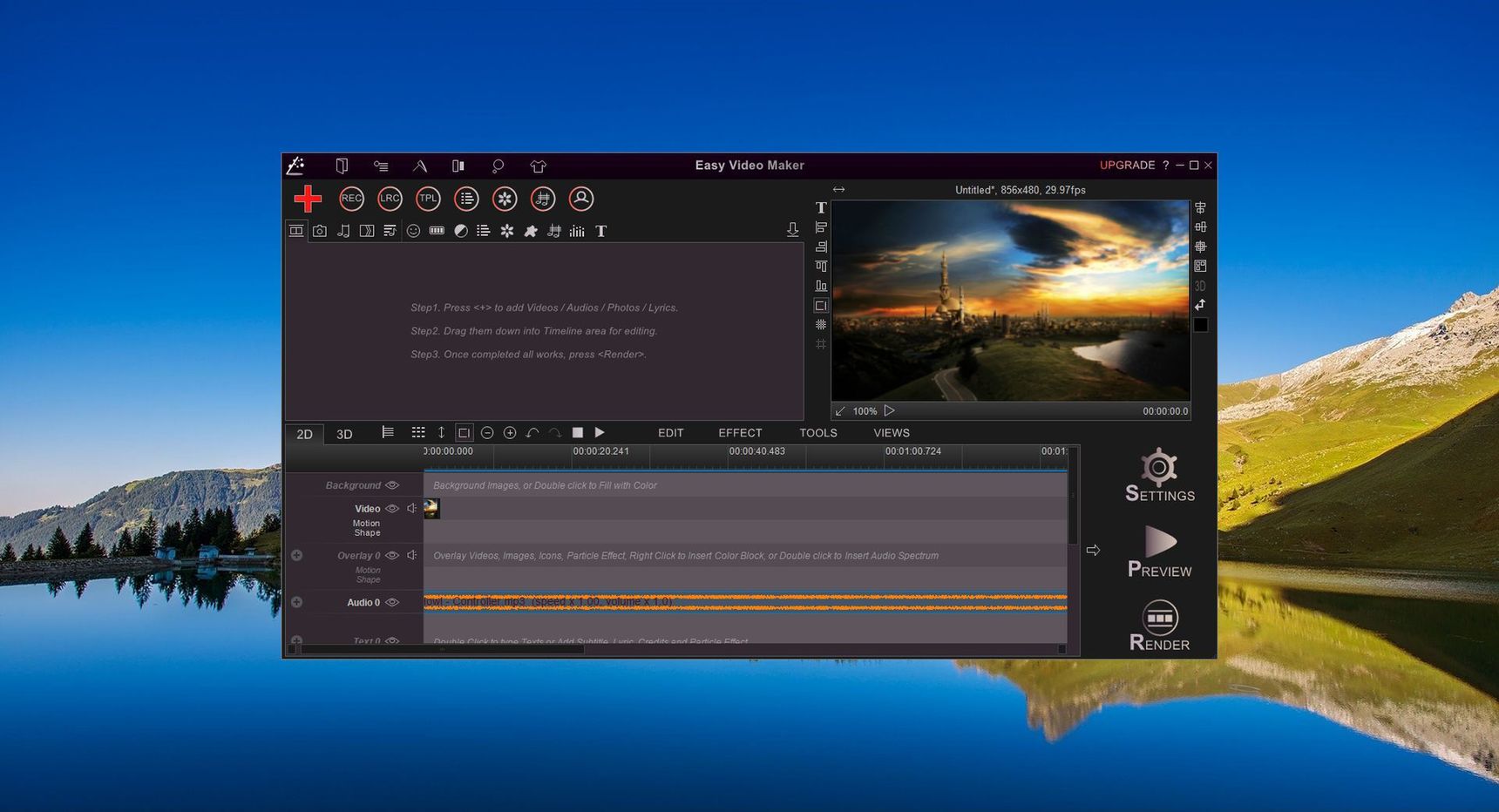Click the download arrow icon above media area
This screenshot has height=812, width=1499.
coord(792,229)
